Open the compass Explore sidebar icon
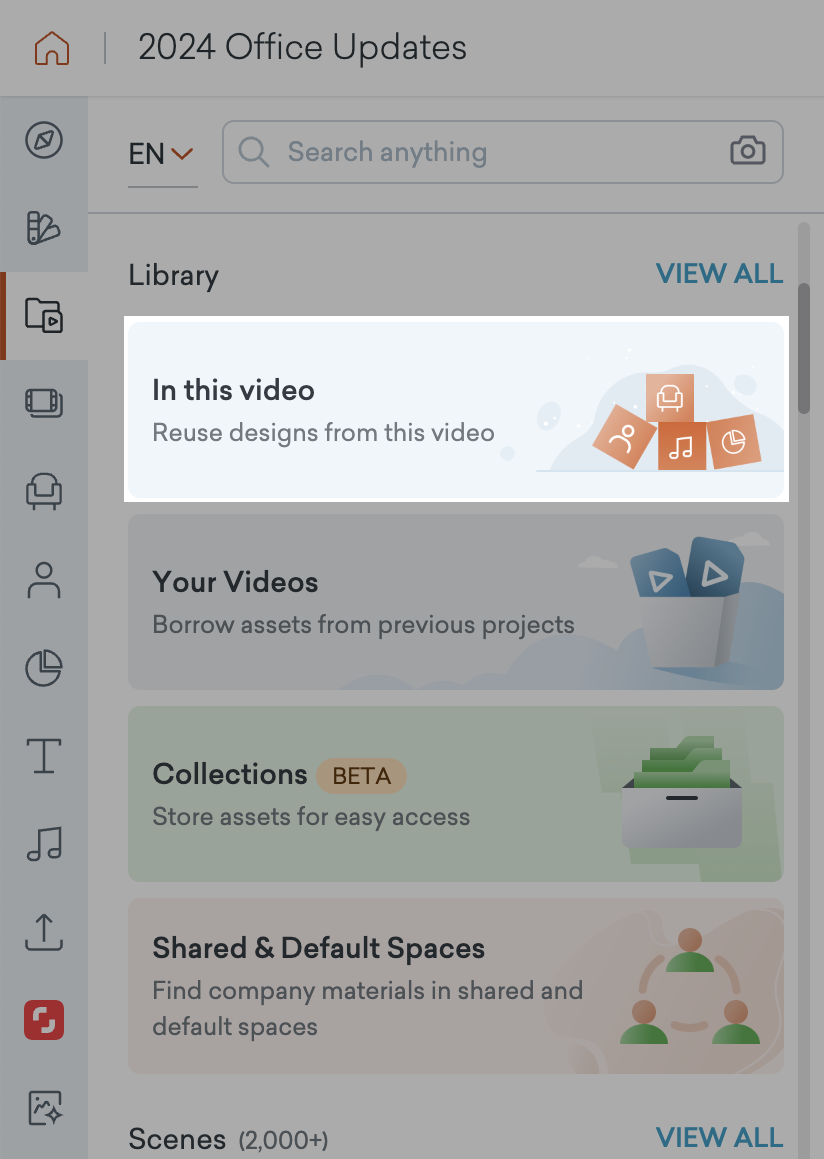The image size is (824, 1159). point(44,140)
